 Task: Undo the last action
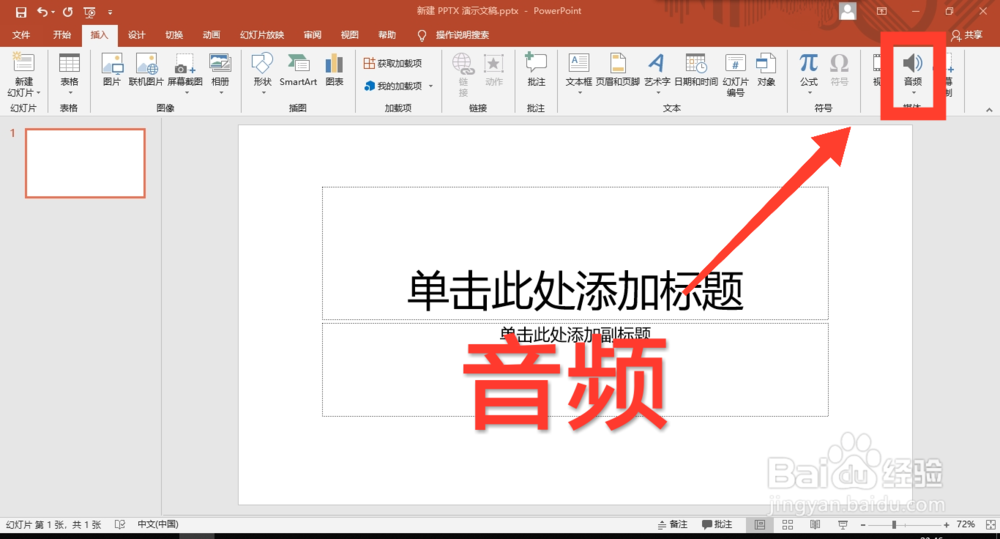pos(42,11)
